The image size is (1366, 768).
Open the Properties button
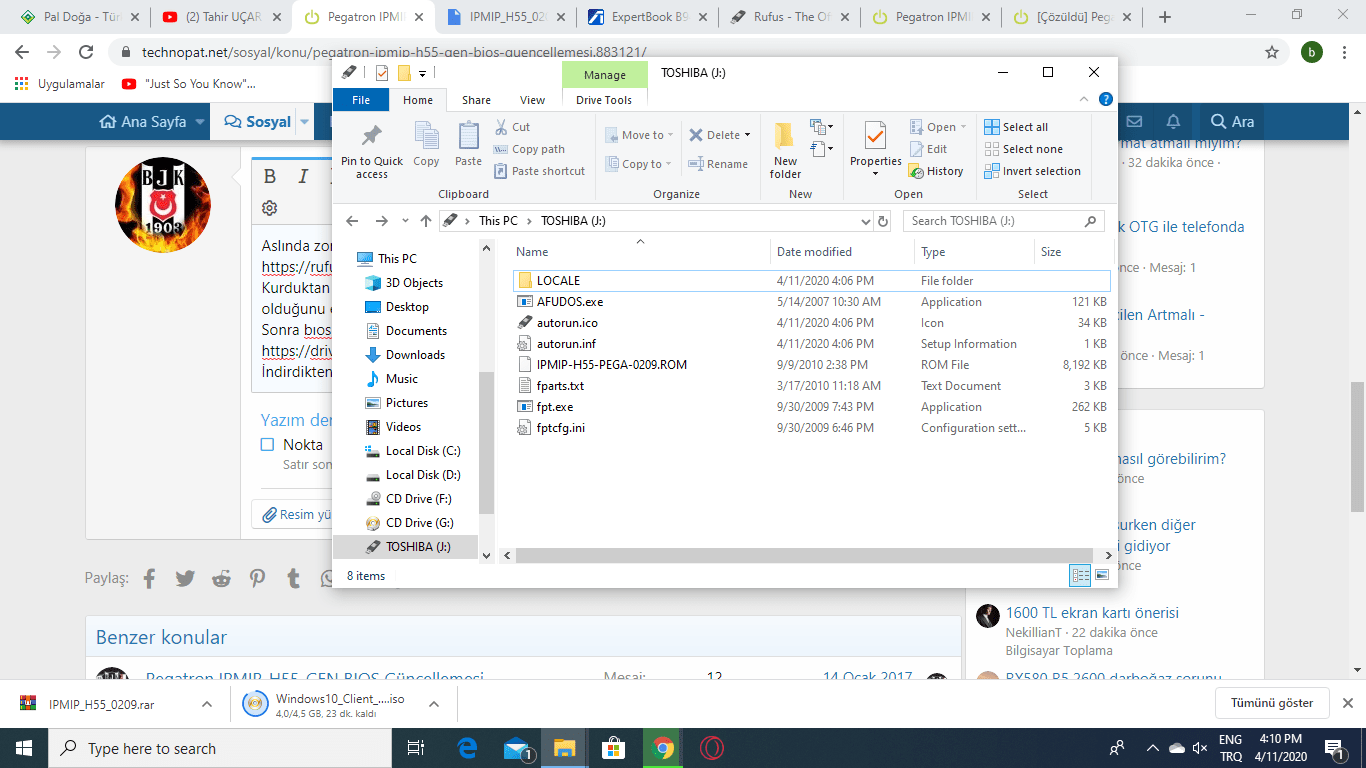875,151
